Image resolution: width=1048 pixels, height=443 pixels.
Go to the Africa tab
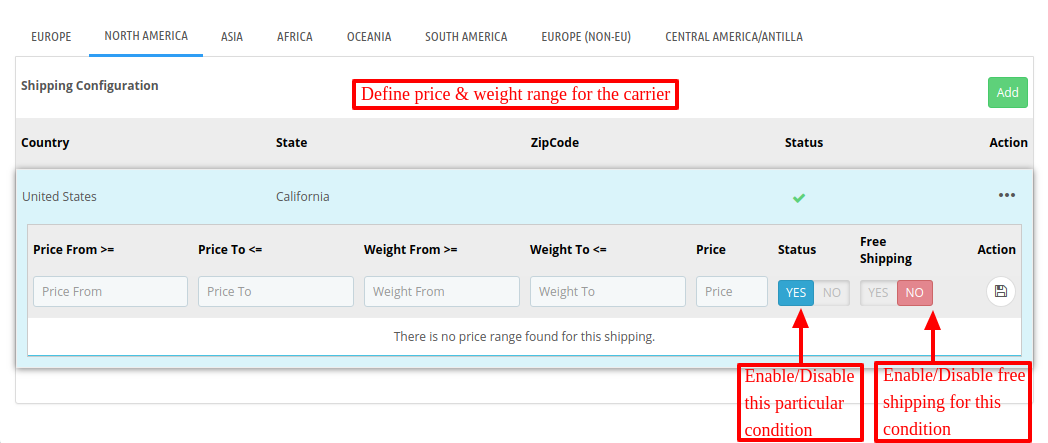[295, 37]
